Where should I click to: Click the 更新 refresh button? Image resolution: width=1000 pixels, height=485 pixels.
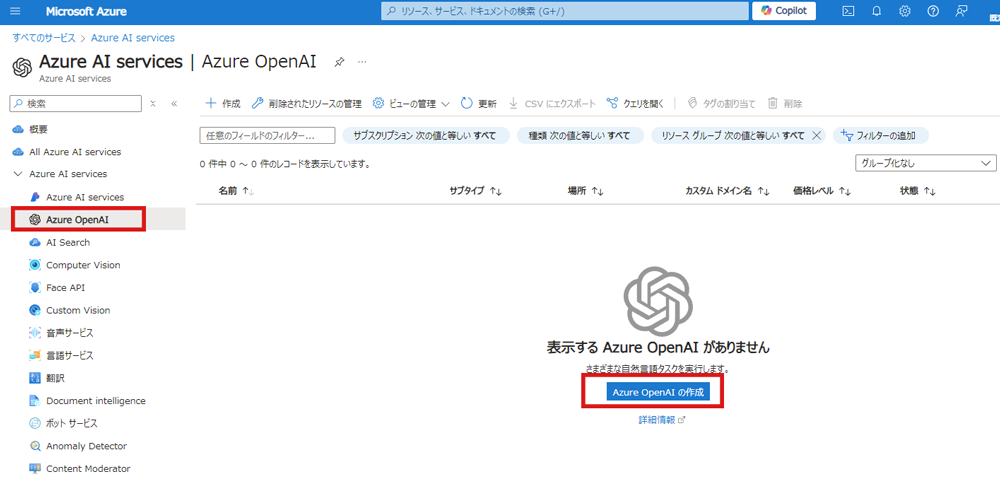point(478,103)
